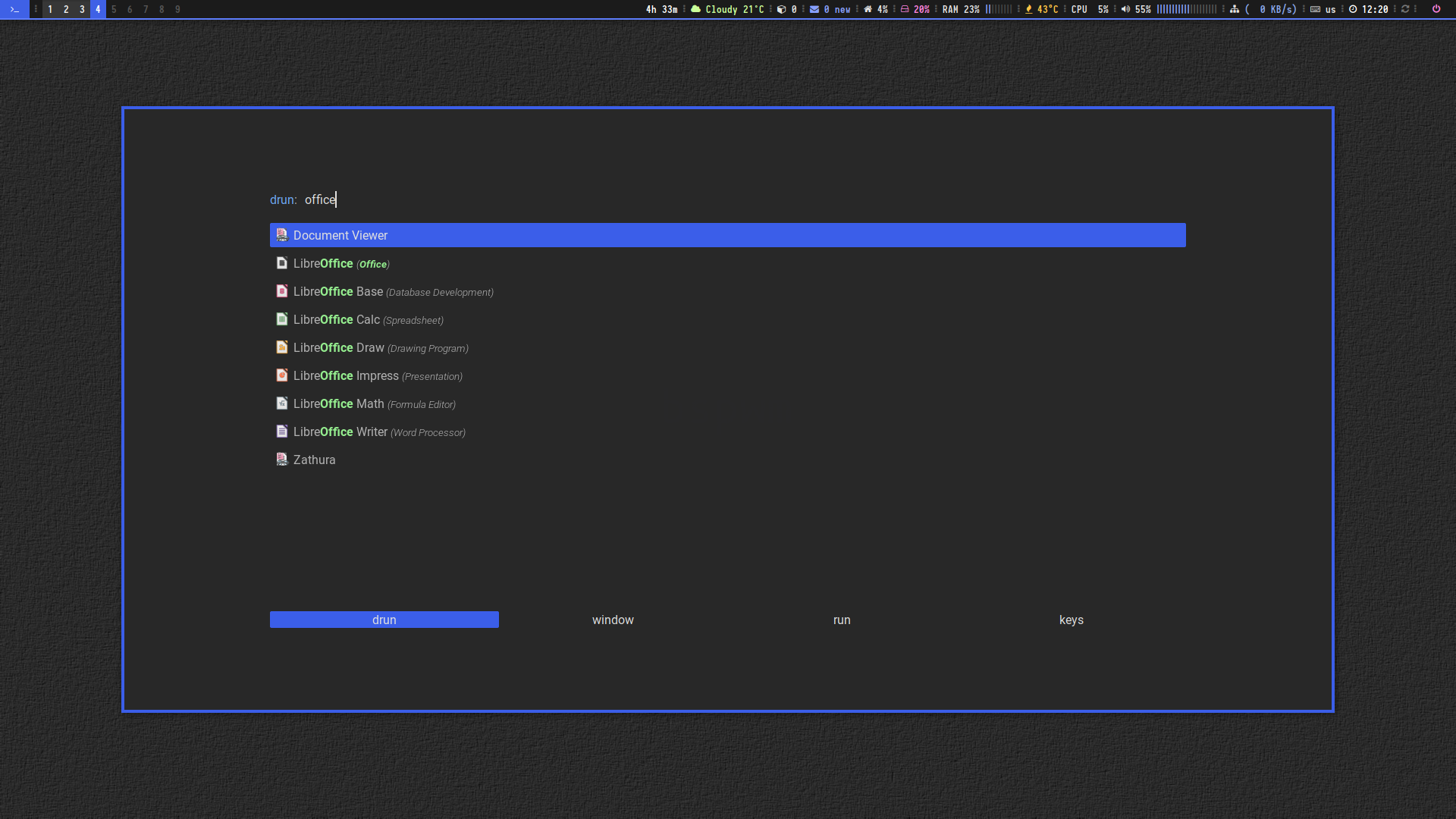The image size is (1456, 819).
Task: Click the cloudy weather icon
Action: (x=695, y=9)
